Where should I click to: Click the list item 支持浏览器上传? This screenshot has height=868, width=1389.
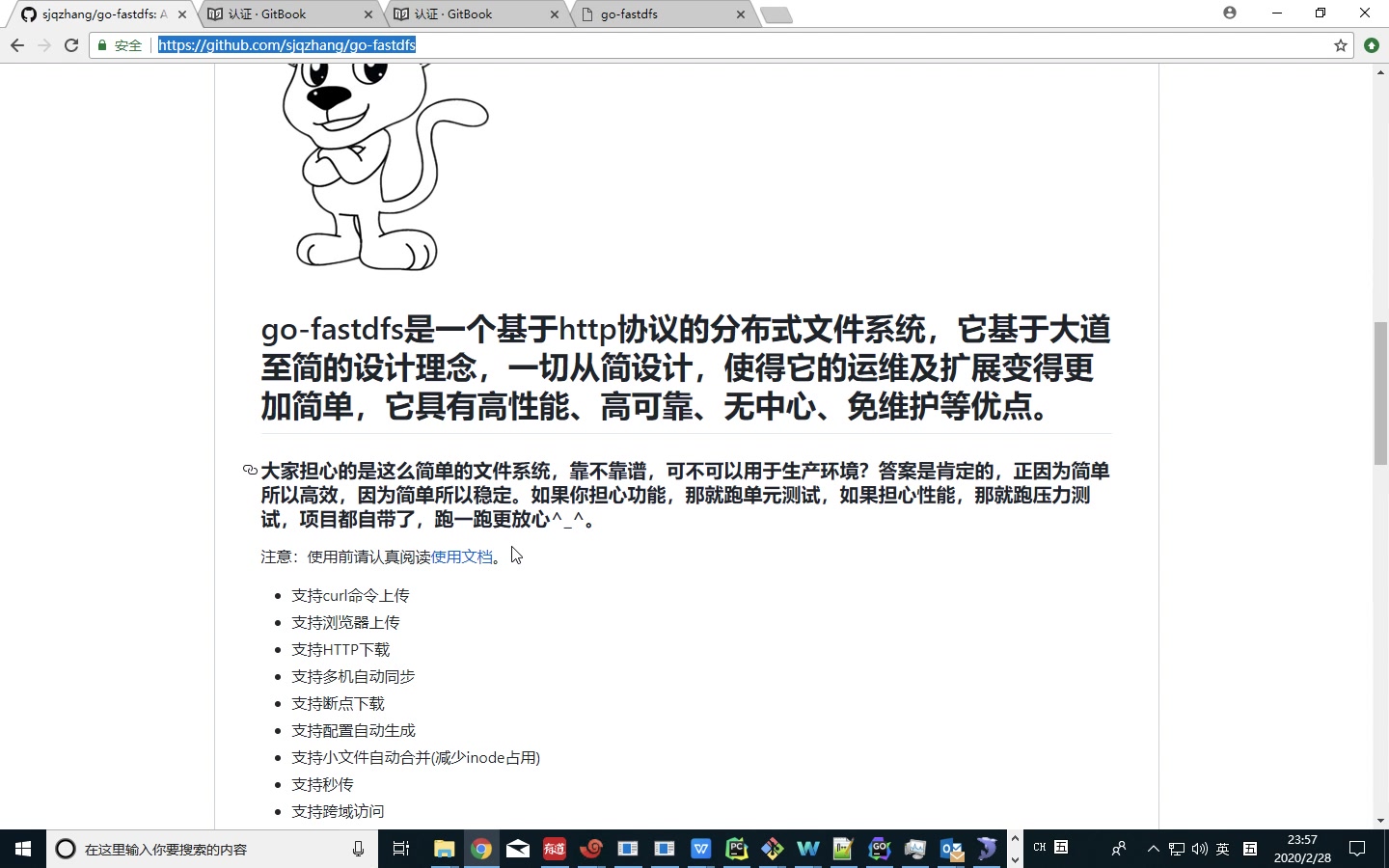(345, 623)
